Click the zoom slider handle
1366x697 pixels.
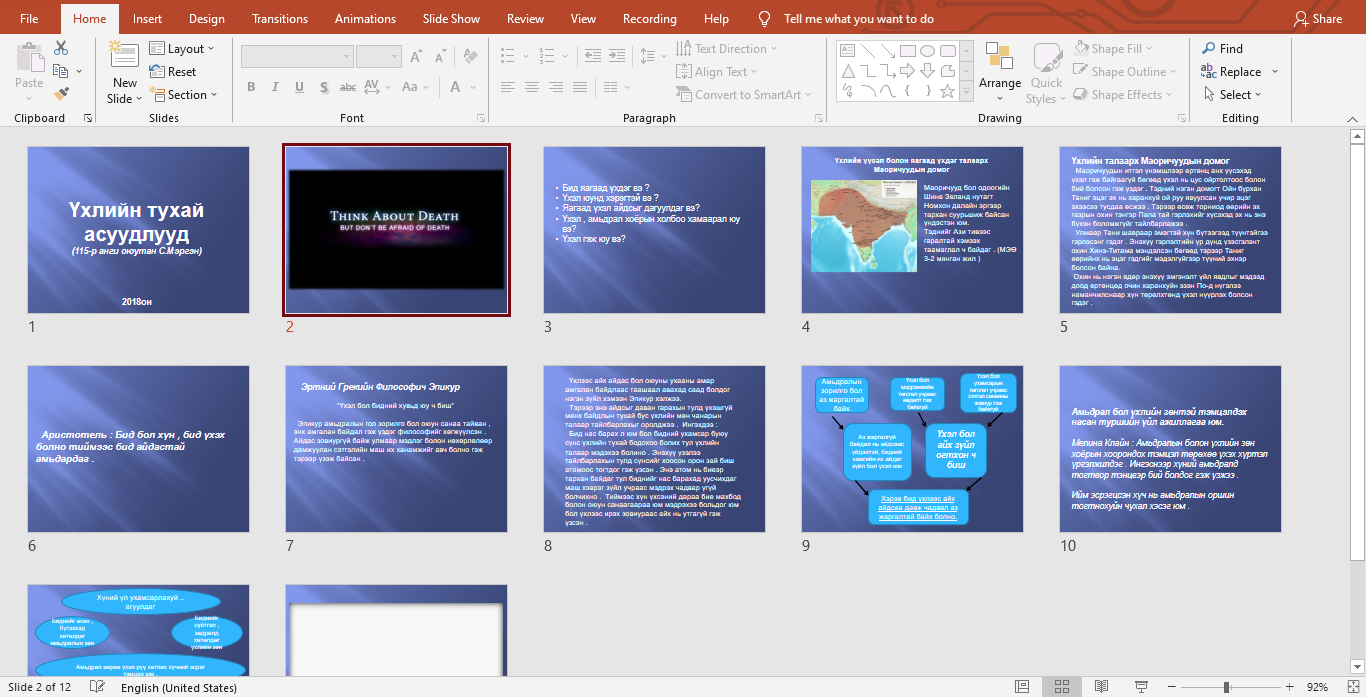(x=1226, y=687)
